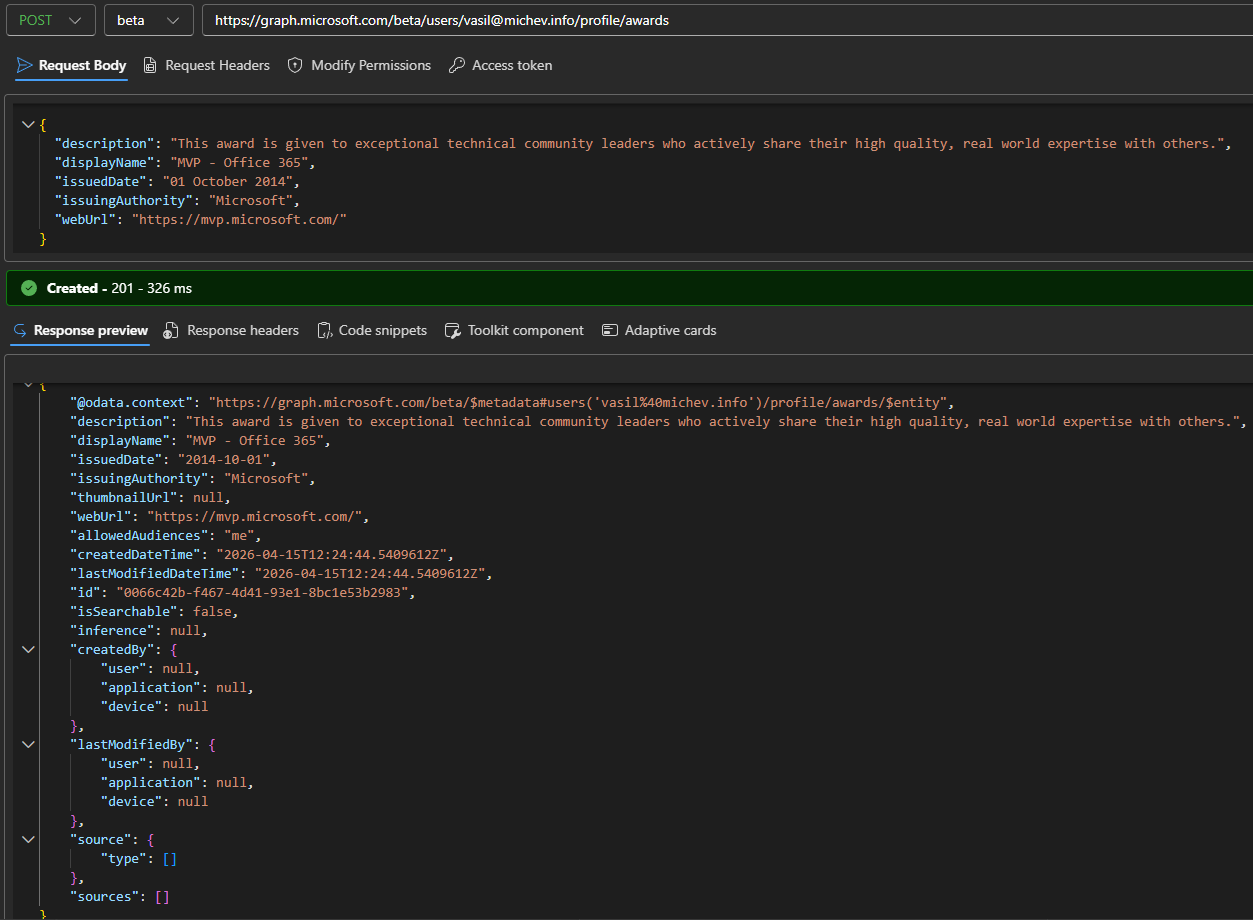
Task: Collapse the source object node
Action: click(27, 840)
